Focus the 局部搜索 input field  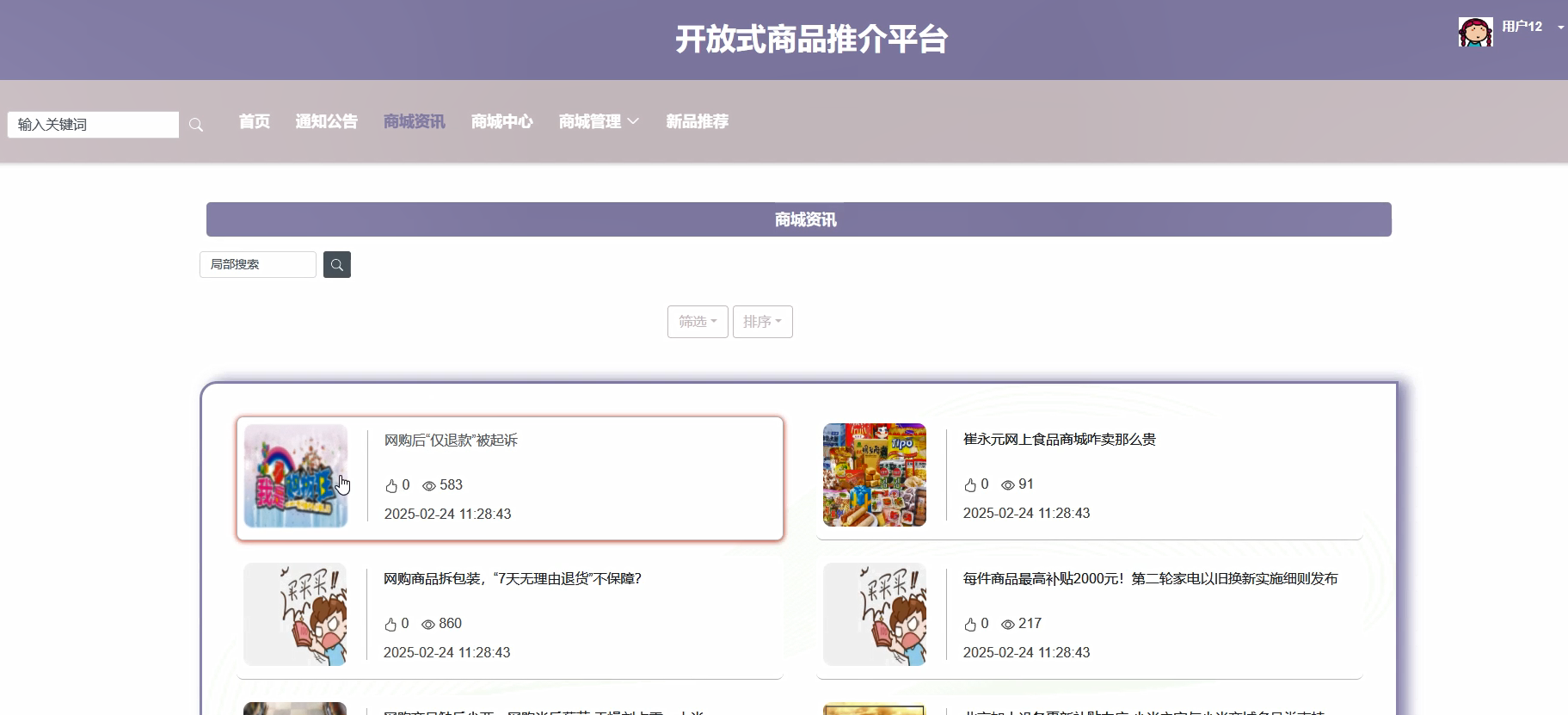[x=258, y=265]
